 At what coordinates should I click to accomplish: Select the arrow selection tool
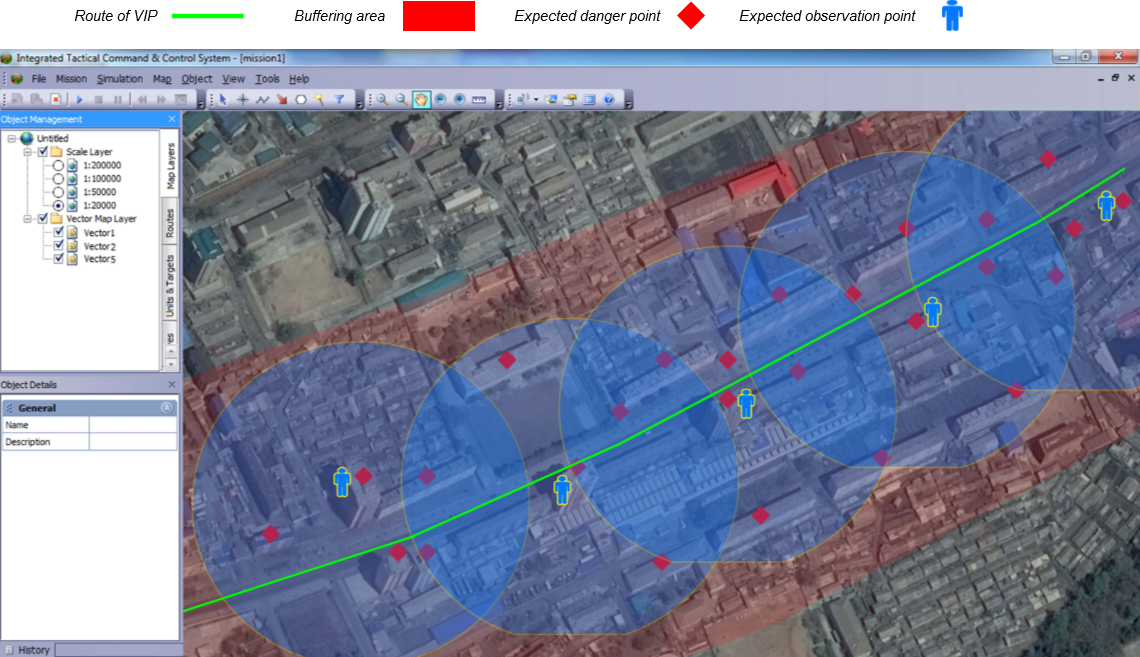(x=222, y=99)
